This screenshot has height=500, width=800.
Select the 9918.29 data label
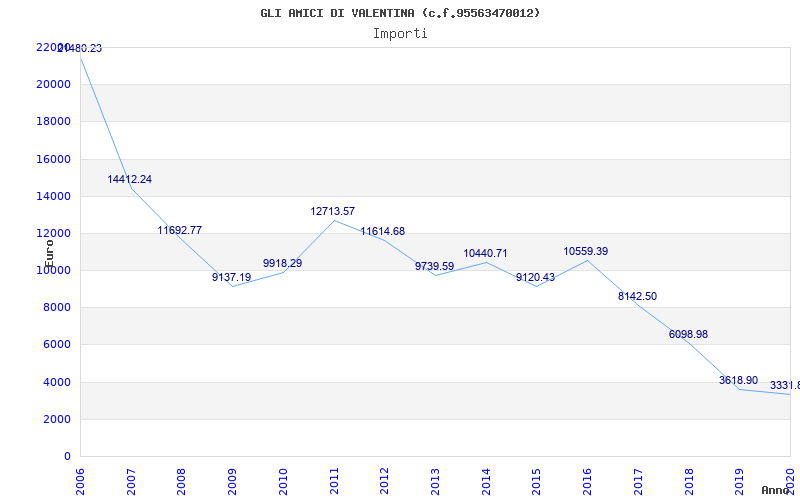coord(282,263)
